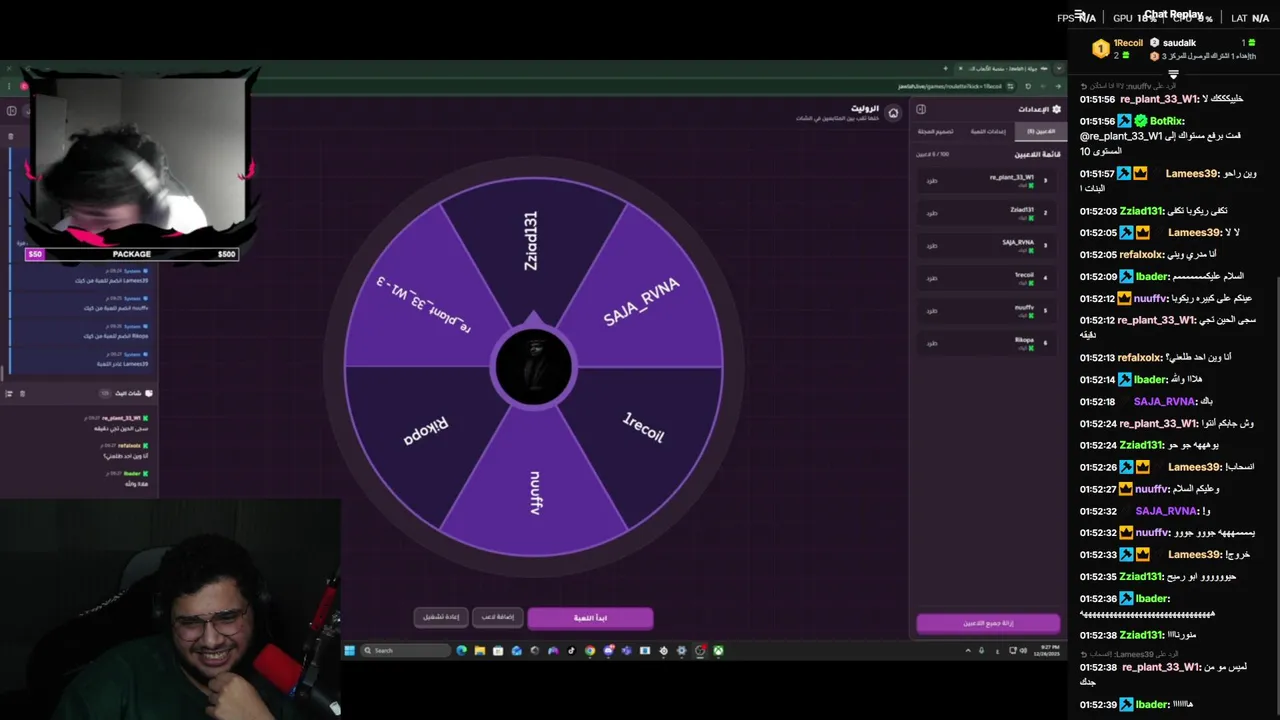Click Lameees39 username at 01:51:57
1280x720 pixels.
click(x=1192, y=173)
